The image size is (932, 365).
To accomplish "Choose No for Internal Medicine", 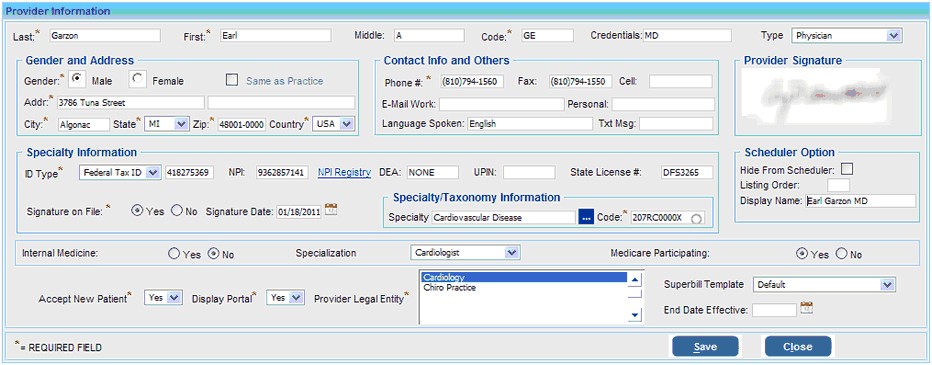I will click(213, 254).
